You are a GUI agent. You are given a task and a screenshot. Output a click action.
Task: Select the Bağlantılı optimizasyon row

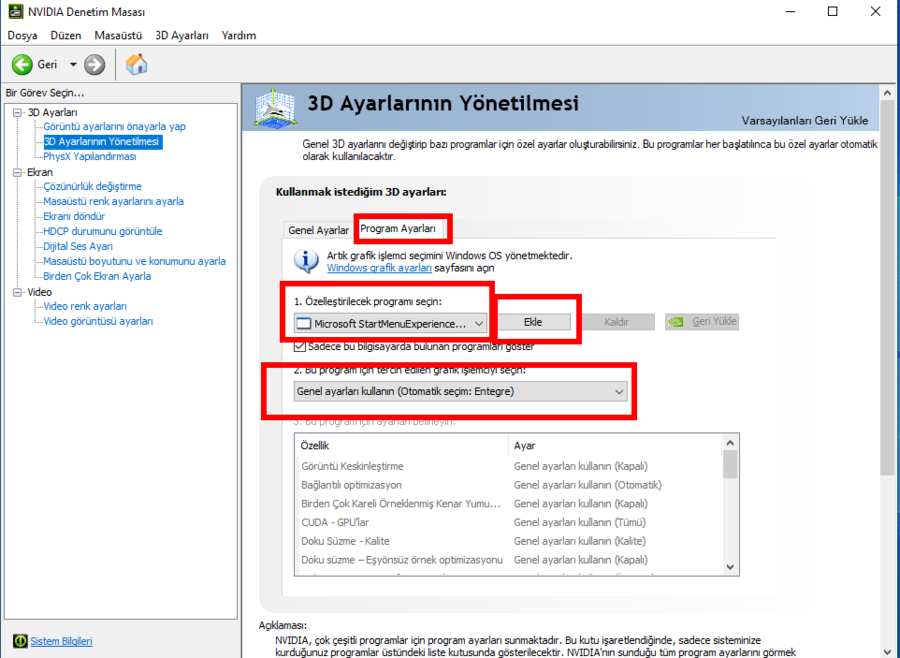click(x=509, y=485)
